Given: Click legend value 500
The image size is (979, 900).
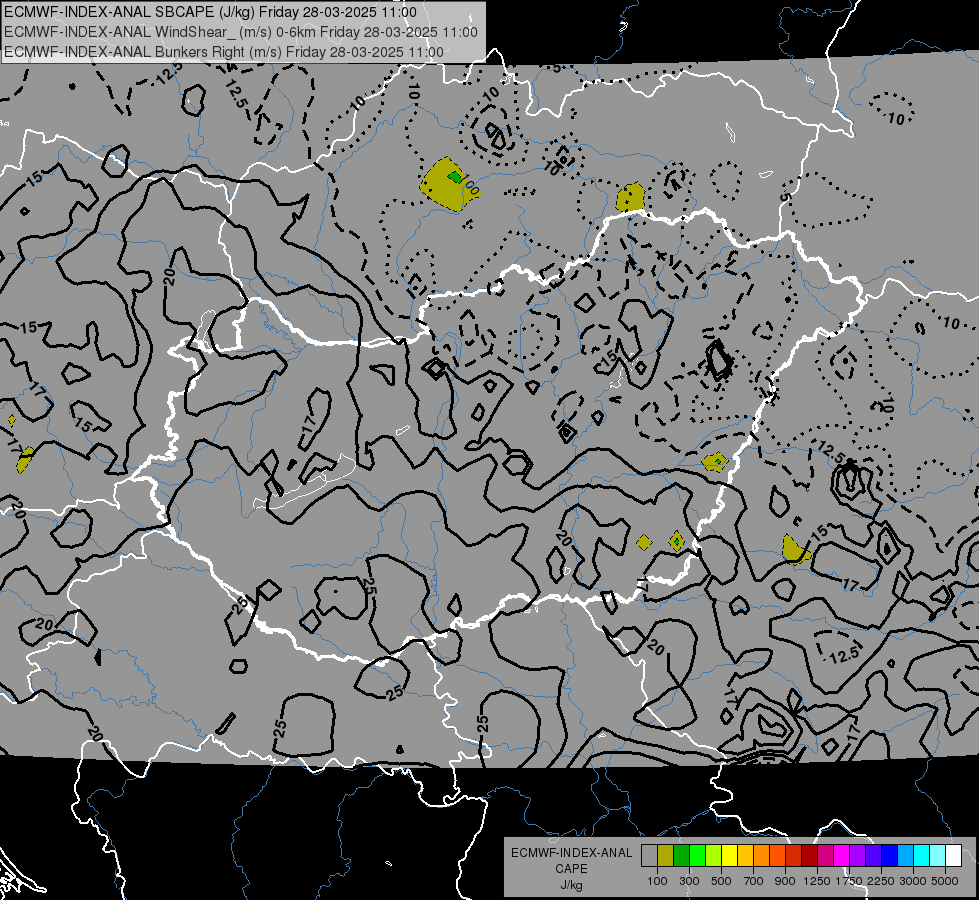Looking at the screenshot, I should pos(721,881).
